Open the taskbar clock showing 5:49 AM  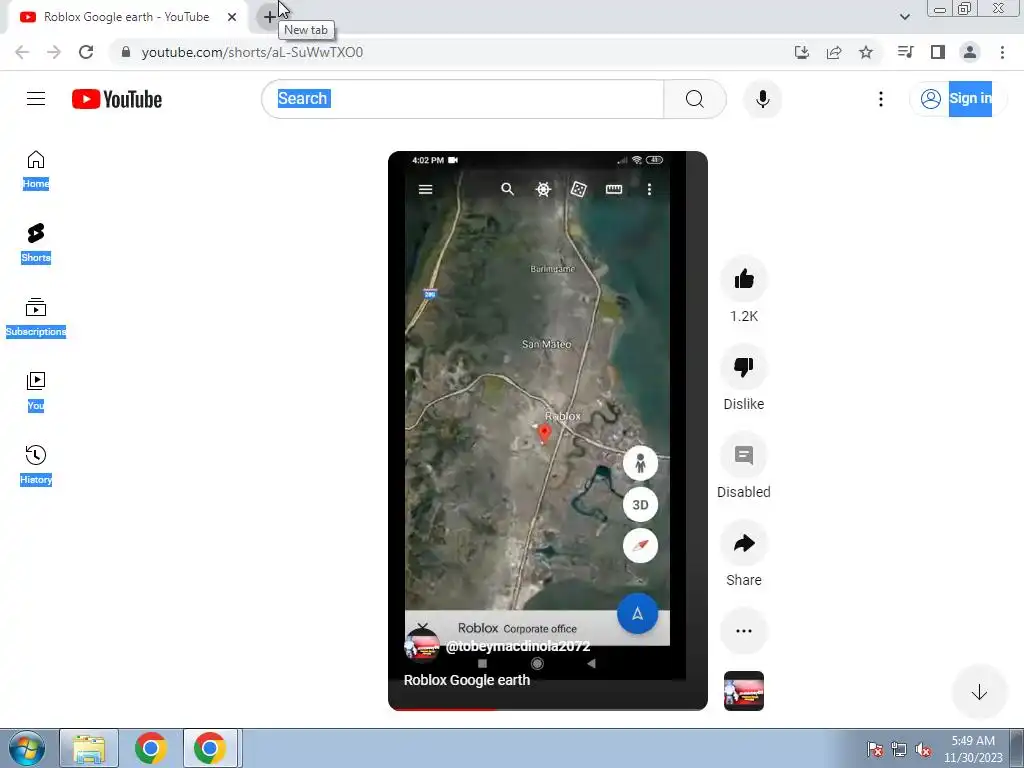coord(973,748)
